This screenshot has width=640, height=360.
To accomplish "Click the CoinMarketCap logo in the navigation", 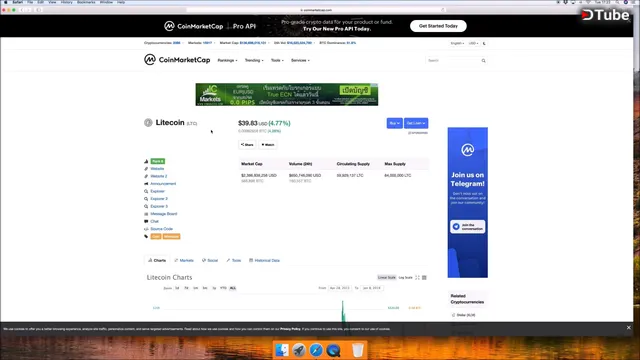I will (x=177, y=60).
